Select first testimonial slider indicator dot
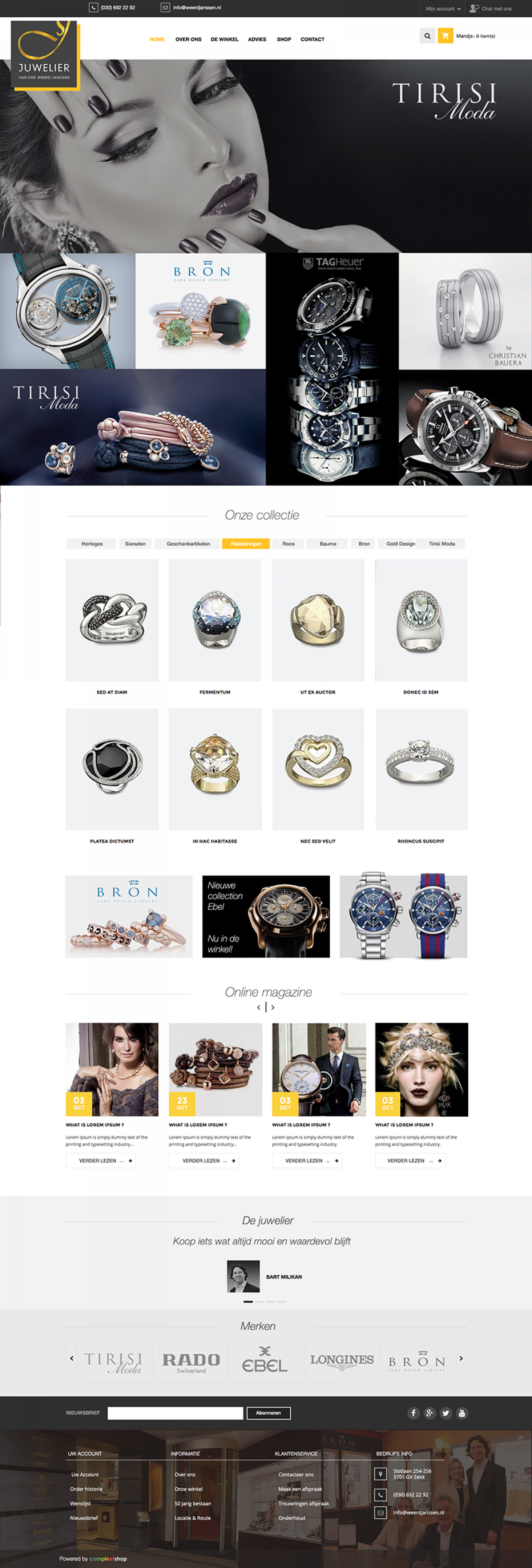This screenshot has width=532, height=1568. click(x=248, y=1301)
